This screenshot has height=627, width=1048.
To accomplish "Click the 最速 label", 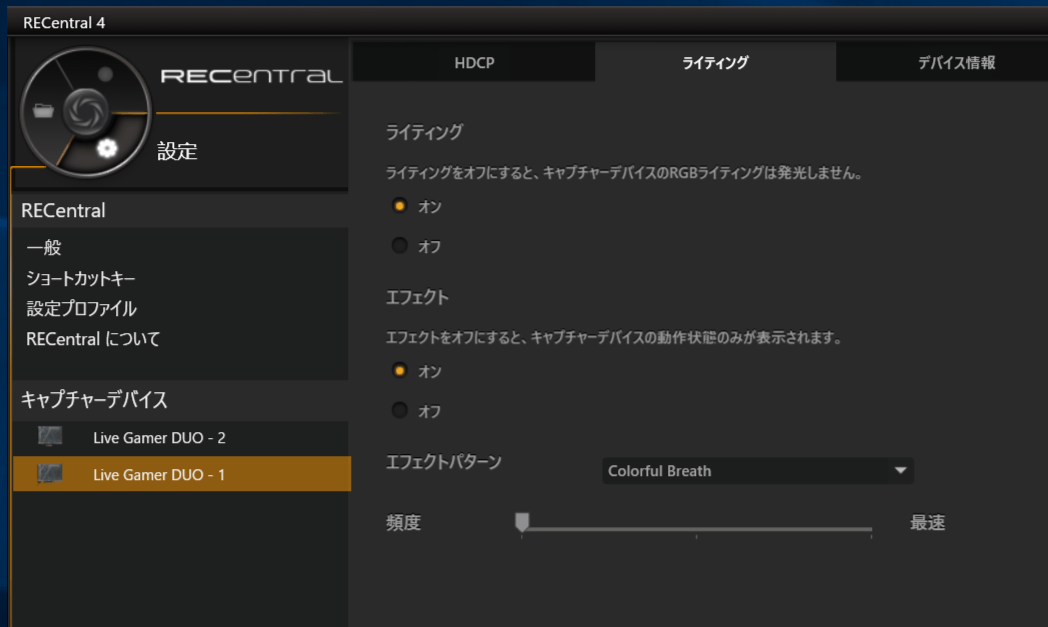I will point(928,523).
